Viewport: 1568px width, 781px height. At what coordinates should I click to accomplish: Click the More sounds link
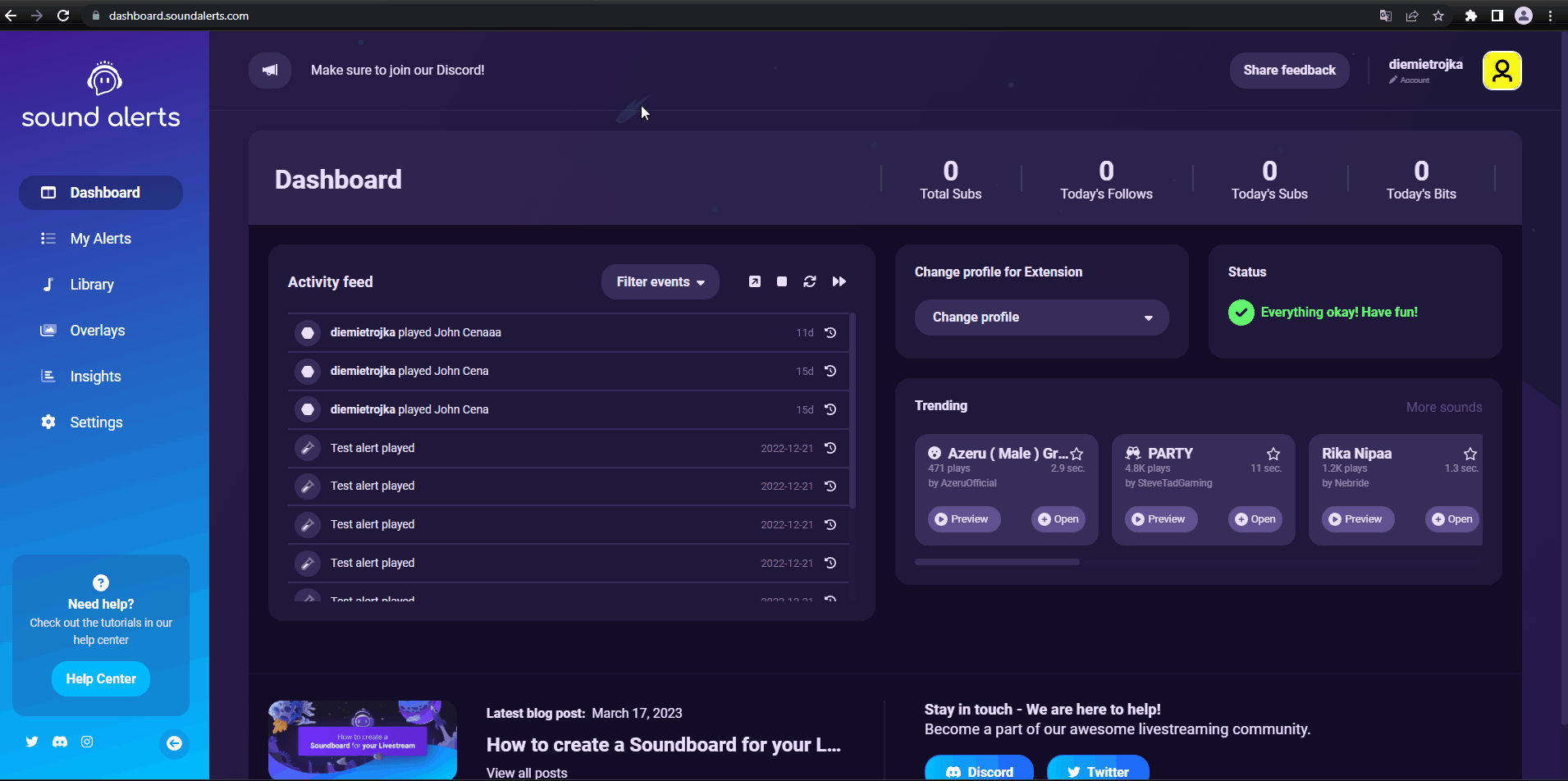[1444, 407]
